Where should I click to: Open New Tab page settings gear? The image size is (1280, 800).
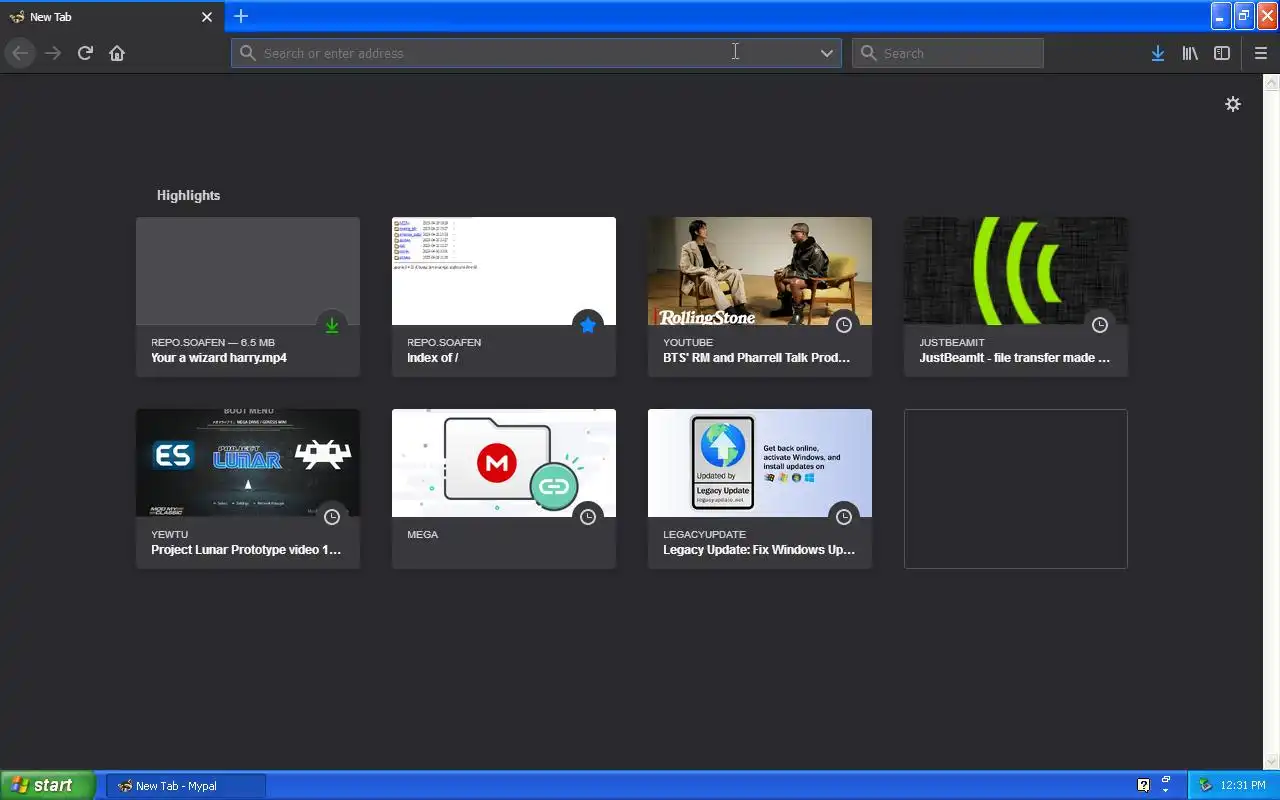click(1233, 104)
